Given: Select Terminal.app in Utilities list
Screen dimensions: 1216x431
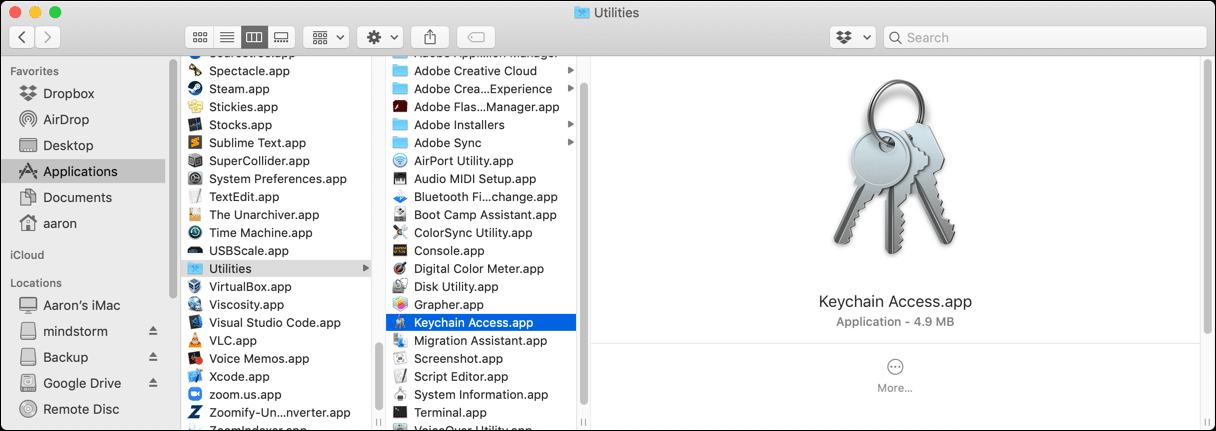Looking at the screenshot, I should pyautogui.click(x=450, y=412).
